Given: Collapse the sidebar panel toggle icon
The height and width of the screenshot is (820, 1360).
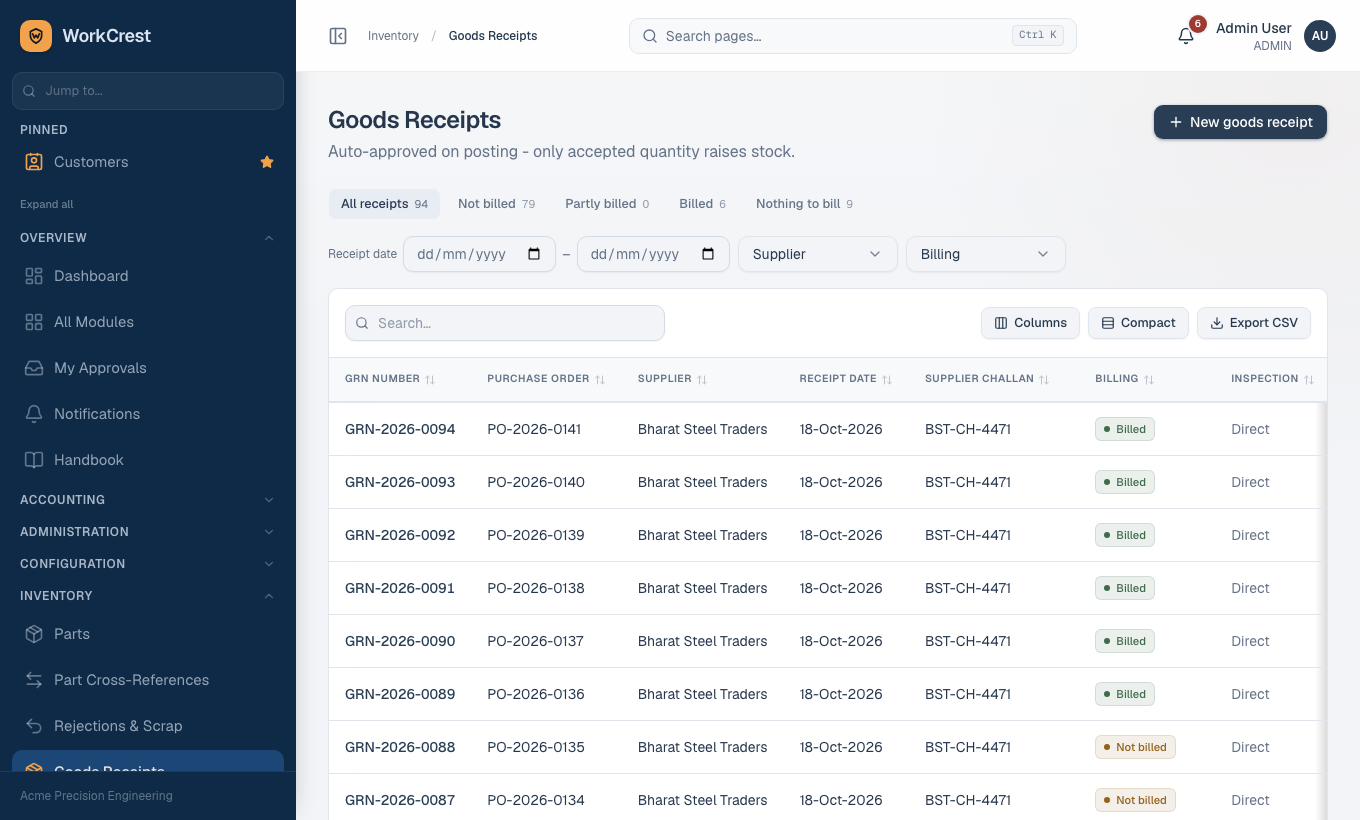Looking at the screenshot, I should click(x=338, y=36).
